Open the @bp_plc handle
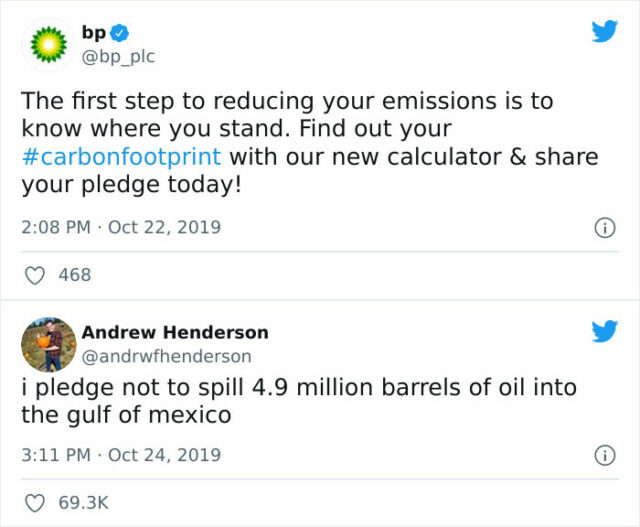The height and width of the screenshot is (527, 640). pyautogui.click(x=118, y=57)
